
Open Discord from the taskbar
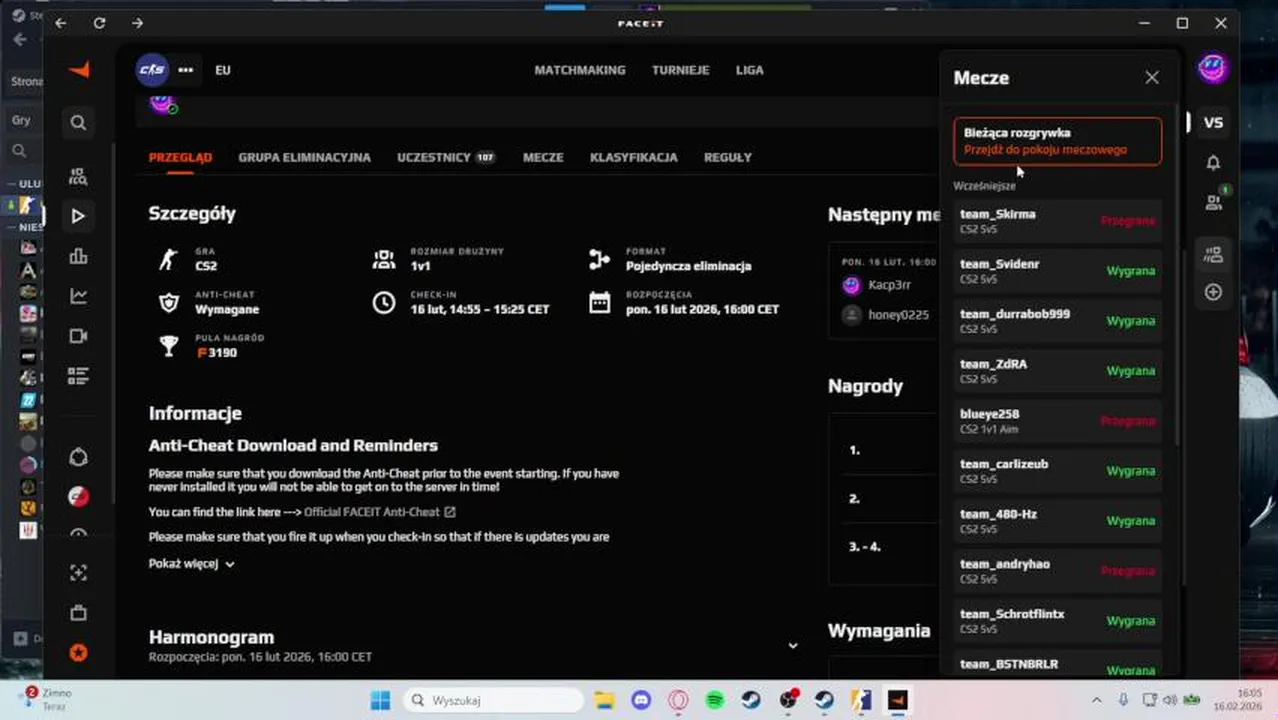641,700
